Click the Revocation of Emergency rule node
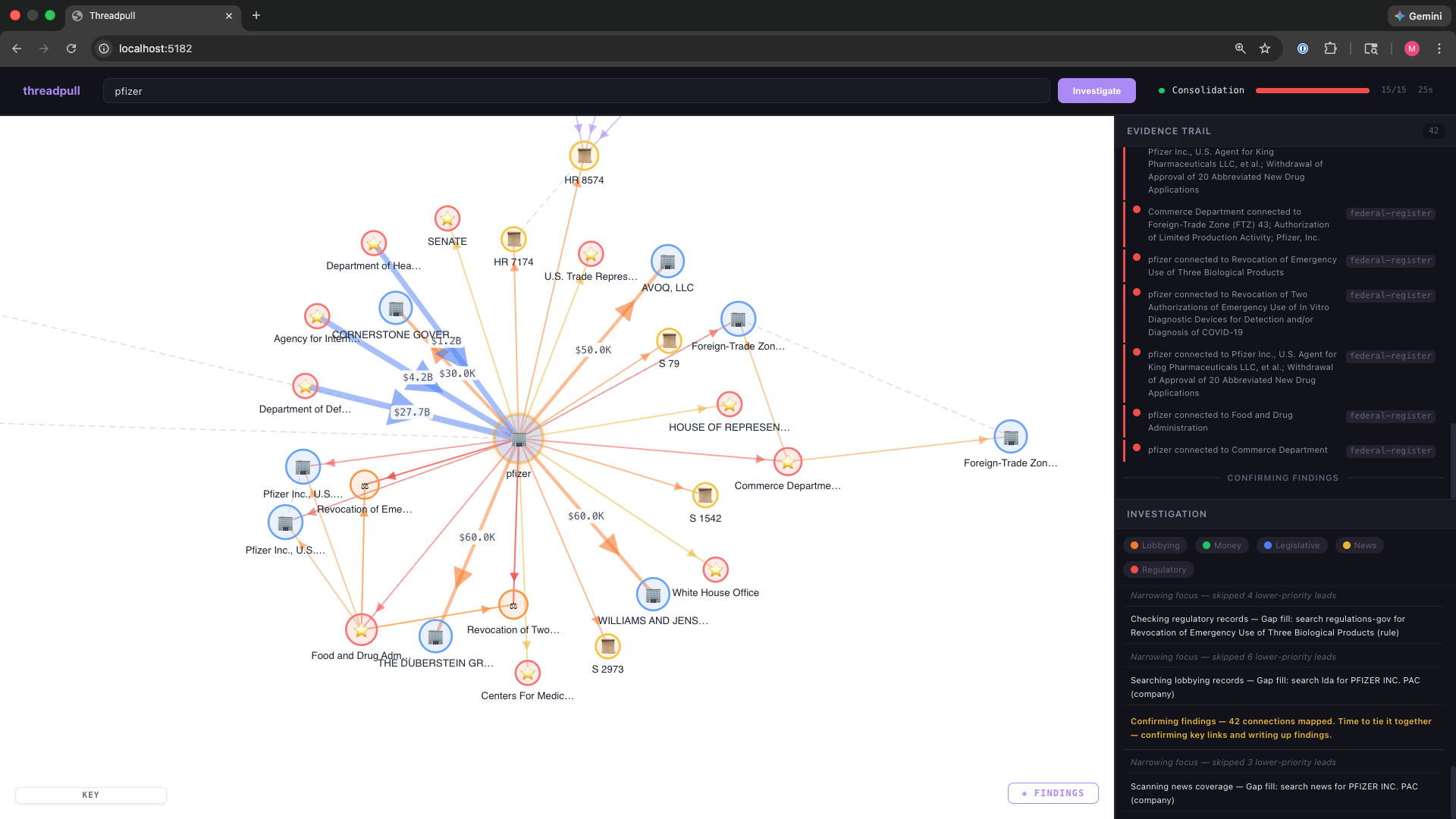 tap(364, 485)
